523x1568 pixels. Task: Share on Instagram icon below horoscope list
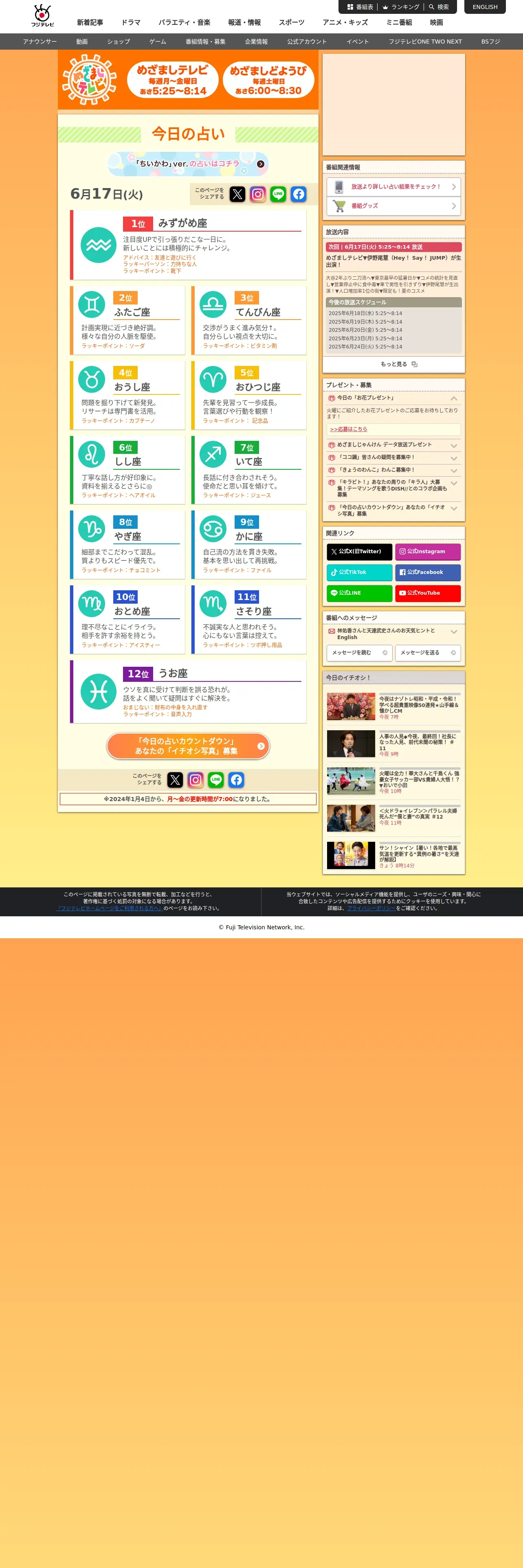(x=196, y=780)
